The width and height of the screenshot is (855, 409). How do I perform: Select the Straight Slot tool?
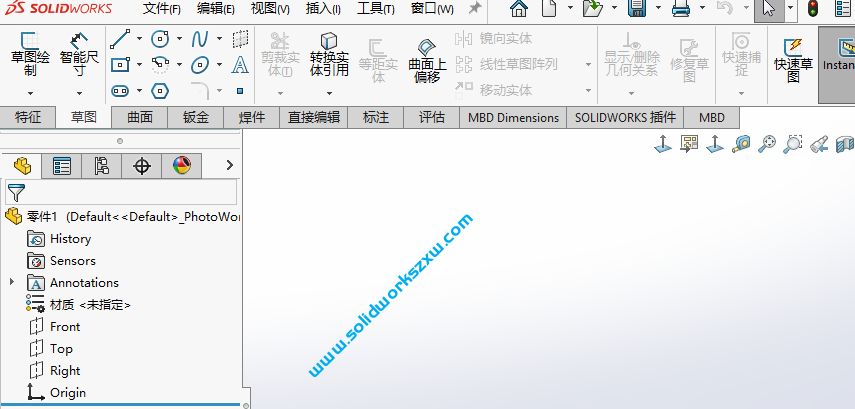point(120,91)
